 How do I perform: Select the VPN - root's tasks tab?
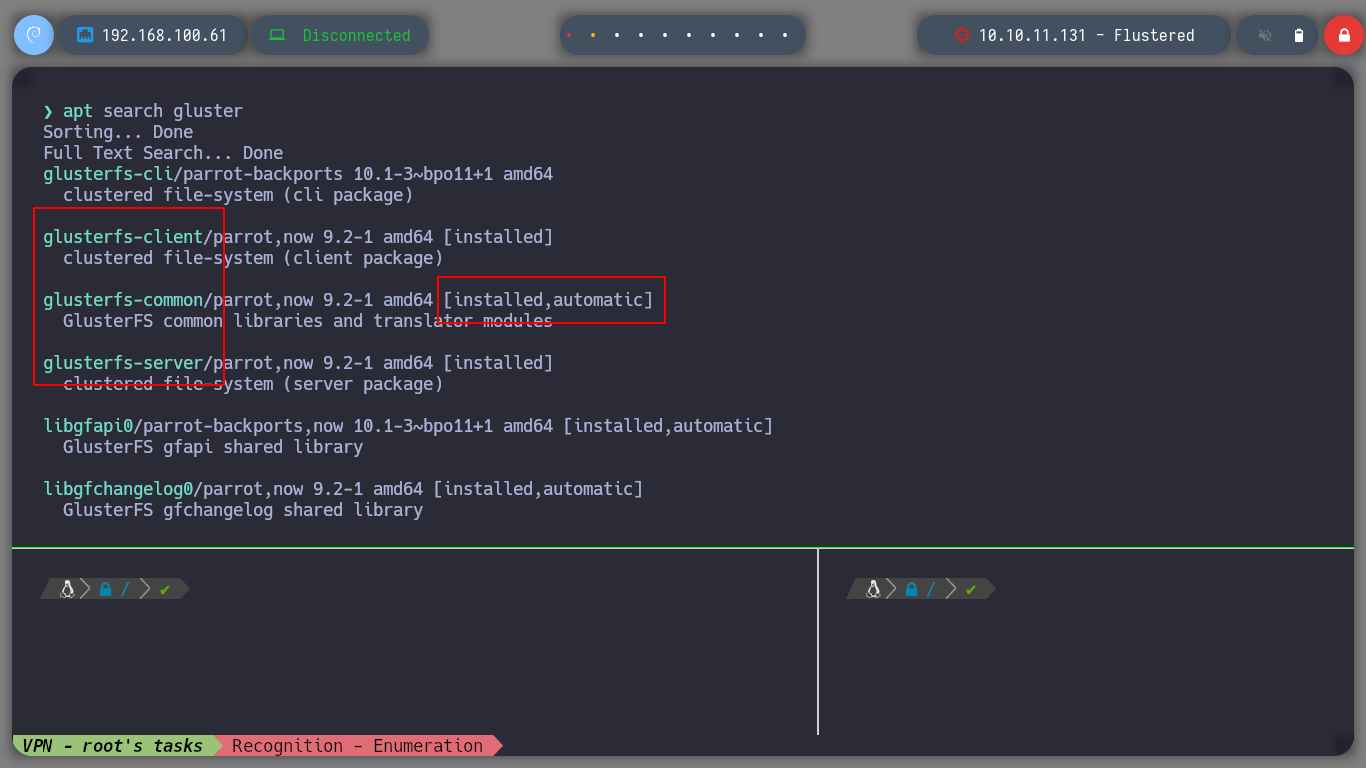(x=113, y=746)
